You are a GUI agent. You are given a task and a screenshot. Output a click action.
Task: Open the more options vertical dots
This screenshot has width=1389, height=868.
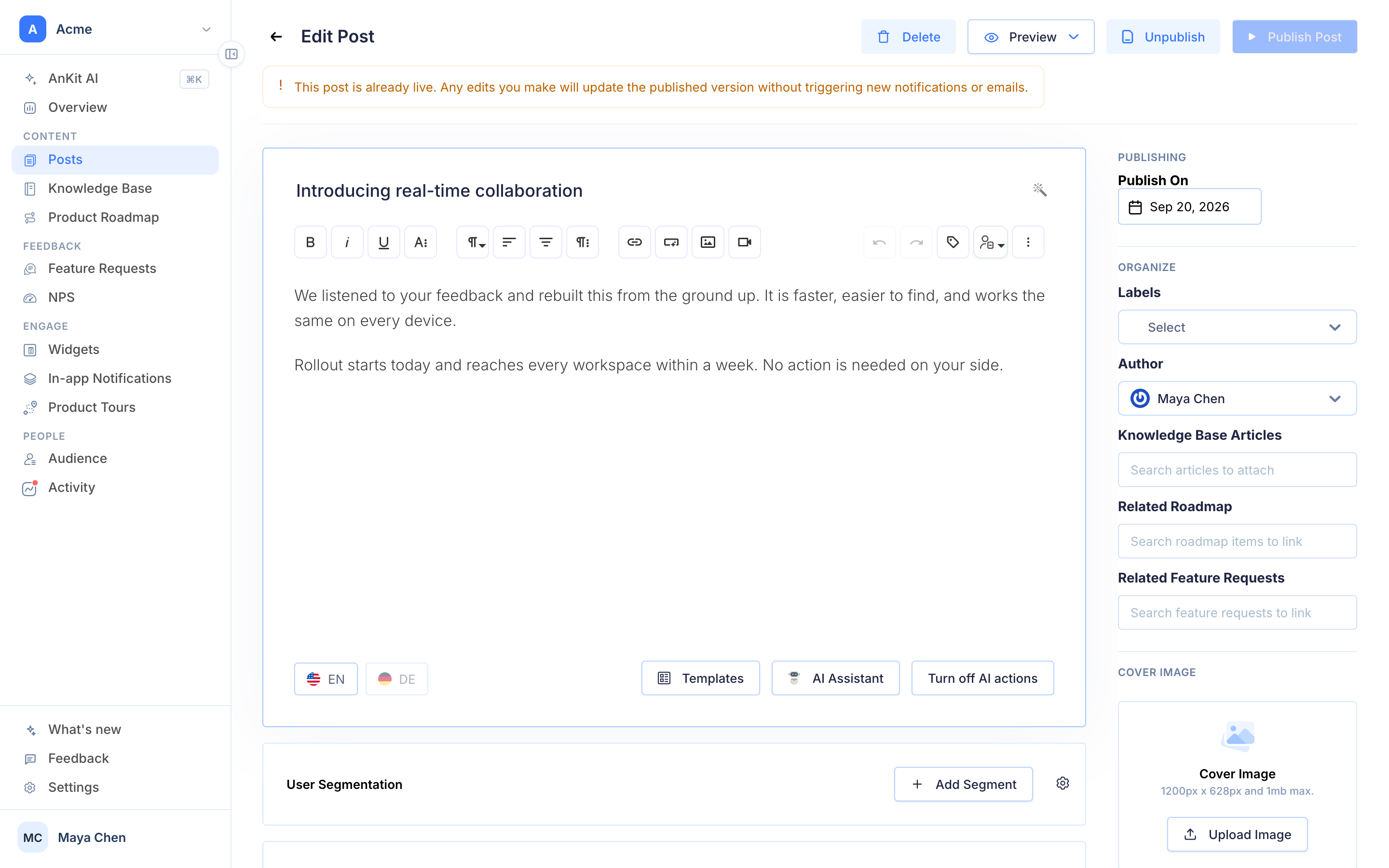click(x=1028, y=242)
